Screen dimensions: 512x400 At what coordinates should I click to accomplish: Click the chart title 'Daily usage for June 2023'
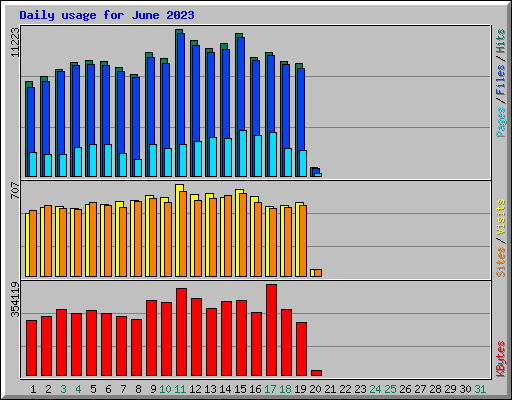coord(107,15)
